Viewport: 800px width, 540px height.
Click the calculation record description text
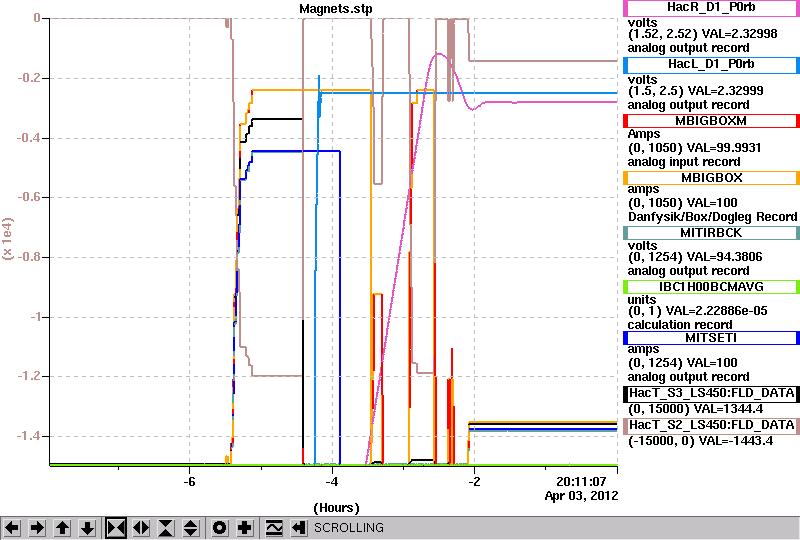click(x=680, y=325)
